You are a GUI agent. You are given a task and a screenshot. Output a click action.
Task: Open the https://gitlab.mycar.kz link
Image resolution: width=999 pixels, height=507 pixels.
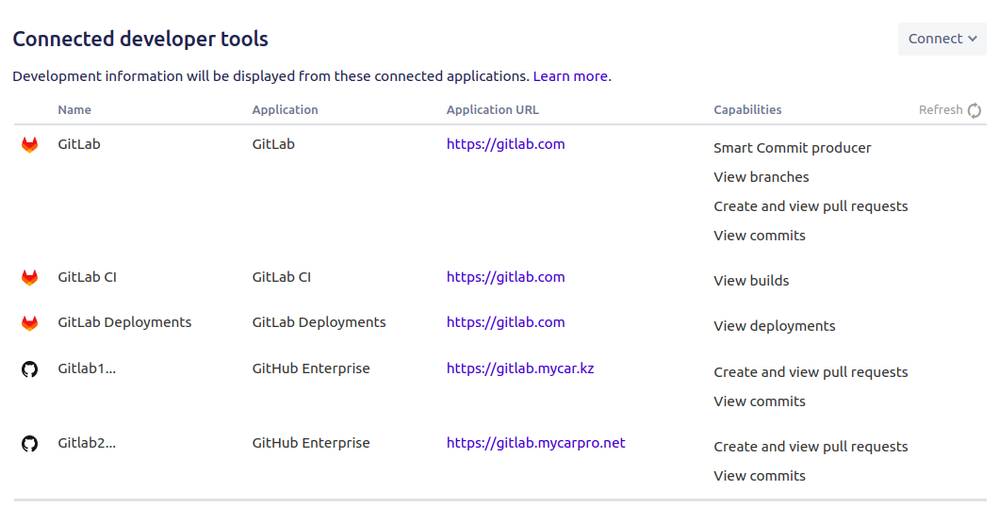(x=520, y=368)
